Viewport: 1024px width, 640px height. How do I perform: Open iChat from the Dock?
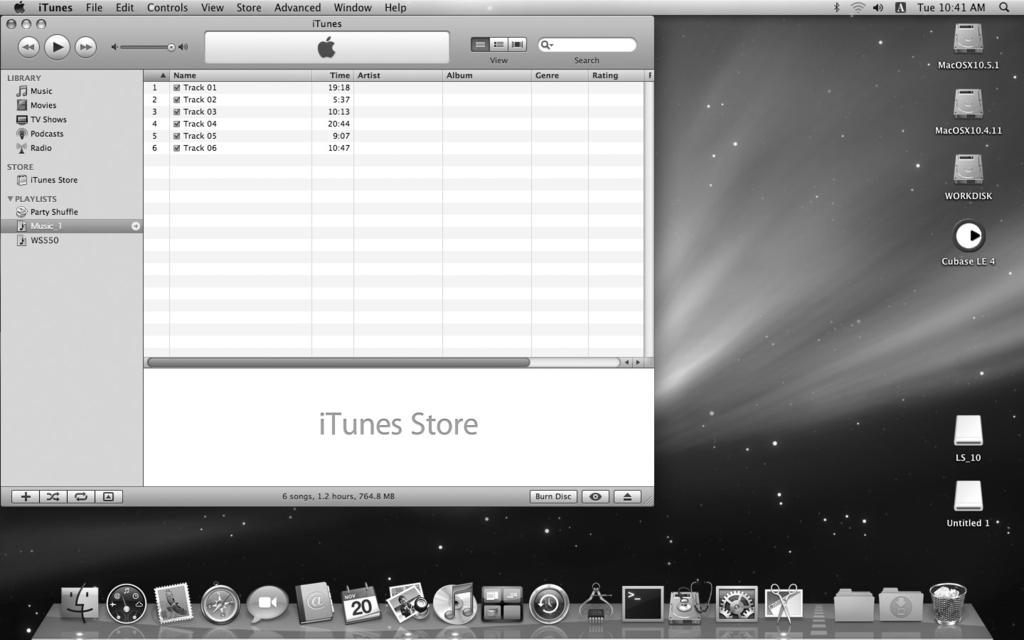click(x=267, y=603)
